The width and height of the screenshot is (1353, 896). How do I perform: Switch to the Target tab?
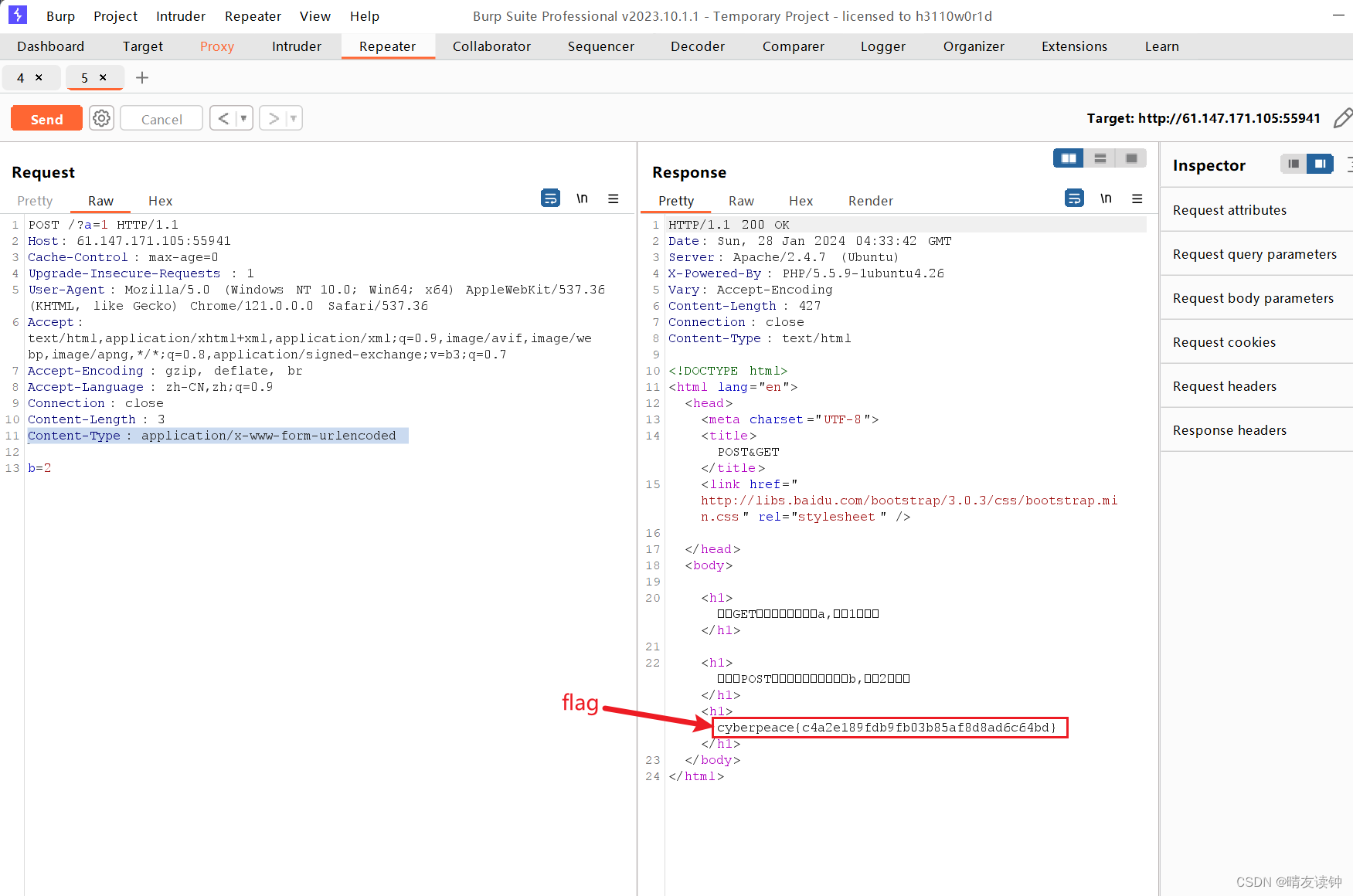(143, 46)
